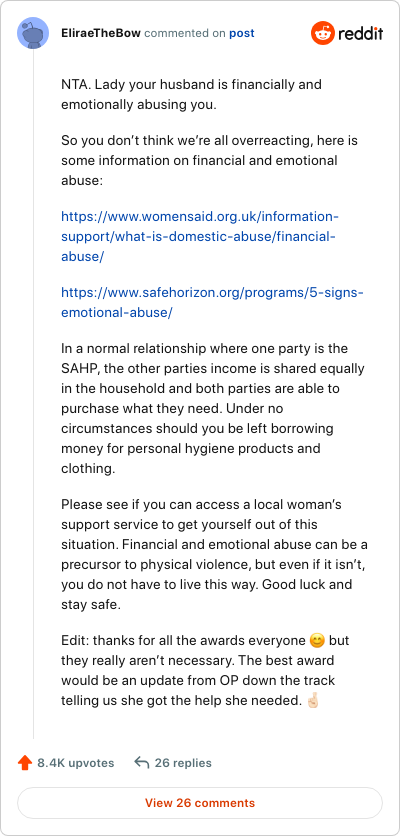This screenshot has width=400, height=836.
Task: Open the blue "post" link
Action: (242, 33)
